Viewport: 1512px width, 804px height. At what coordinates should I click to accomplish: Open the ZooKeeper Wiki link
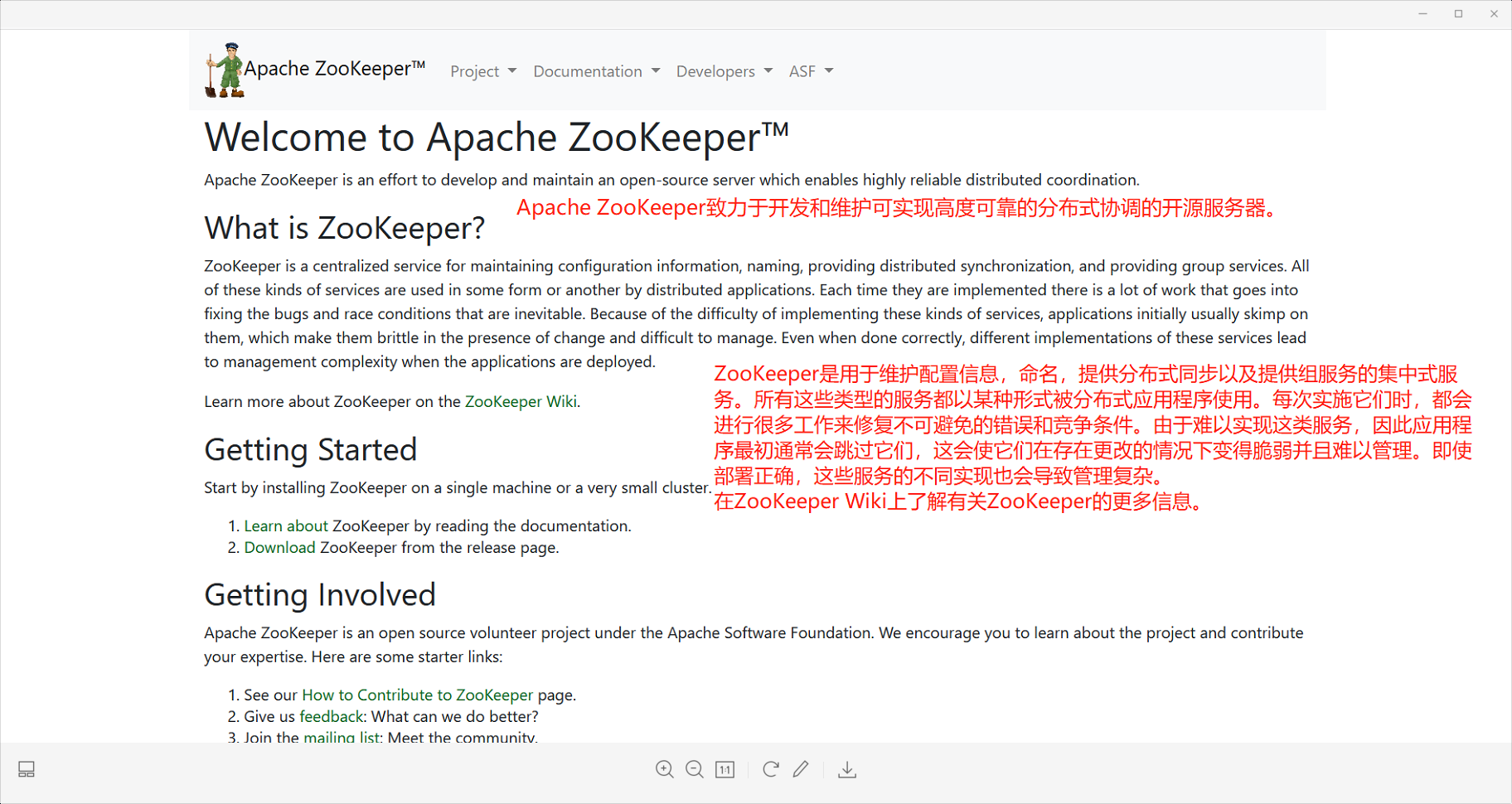point(521,401)
